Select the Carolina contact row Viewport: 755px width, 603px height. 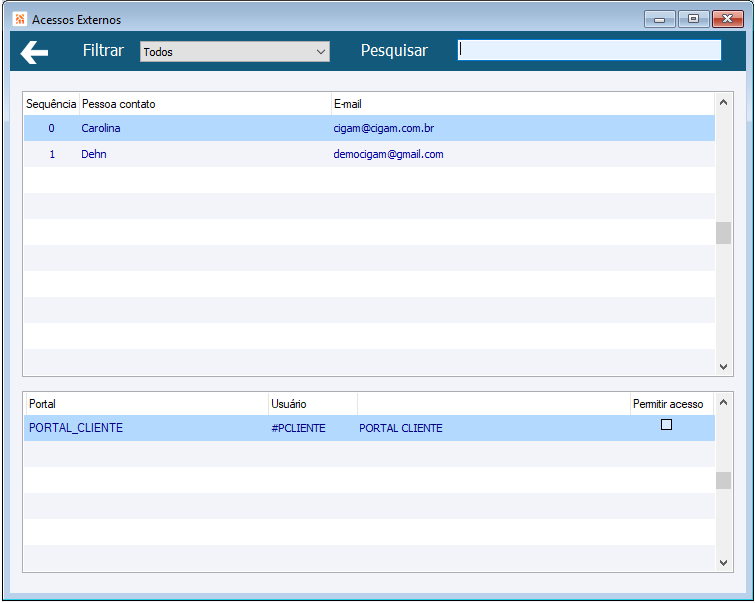pos(369,128)
